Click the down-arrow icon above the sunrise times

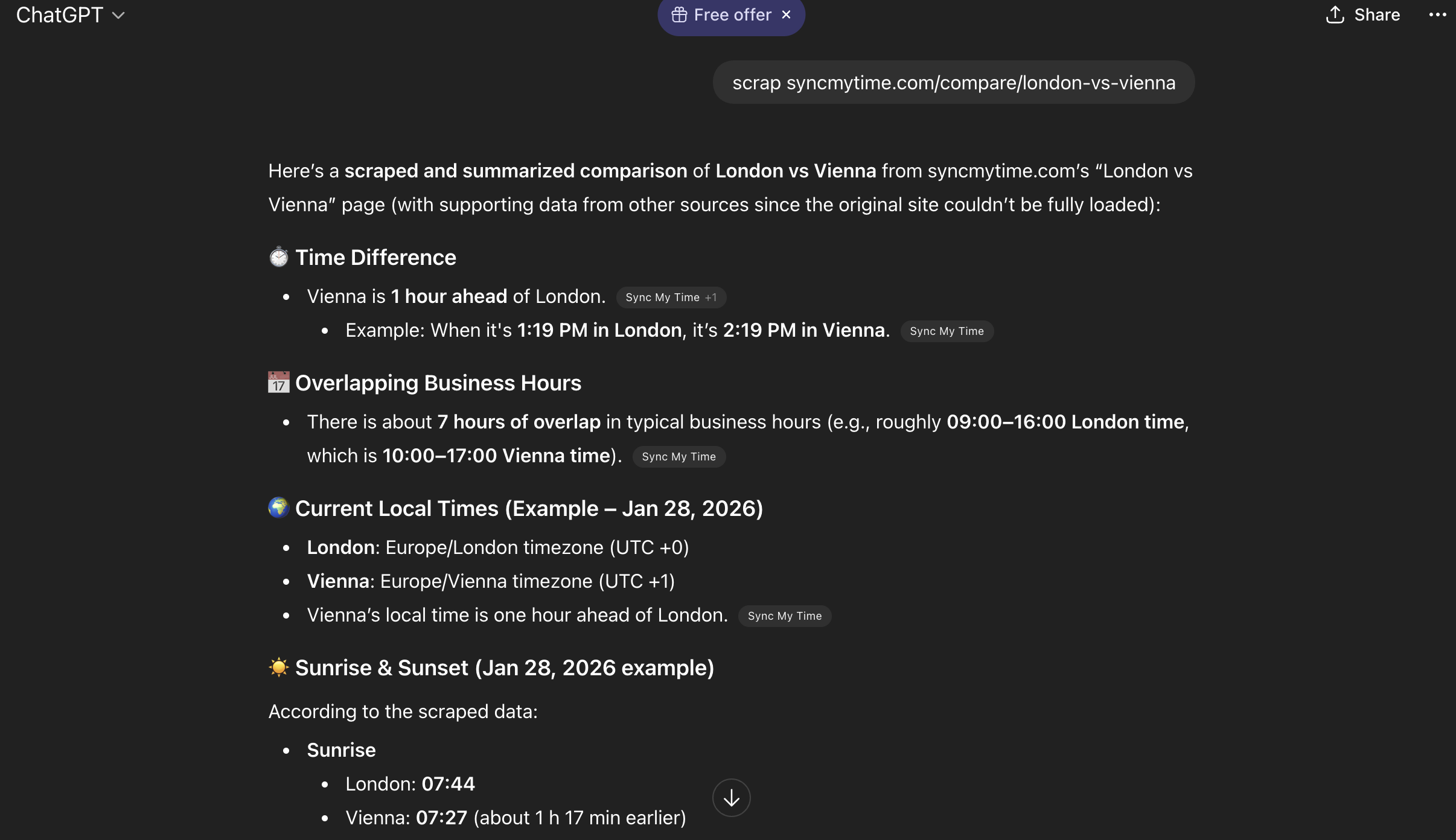pyautogui.click(x=731, y=797)
